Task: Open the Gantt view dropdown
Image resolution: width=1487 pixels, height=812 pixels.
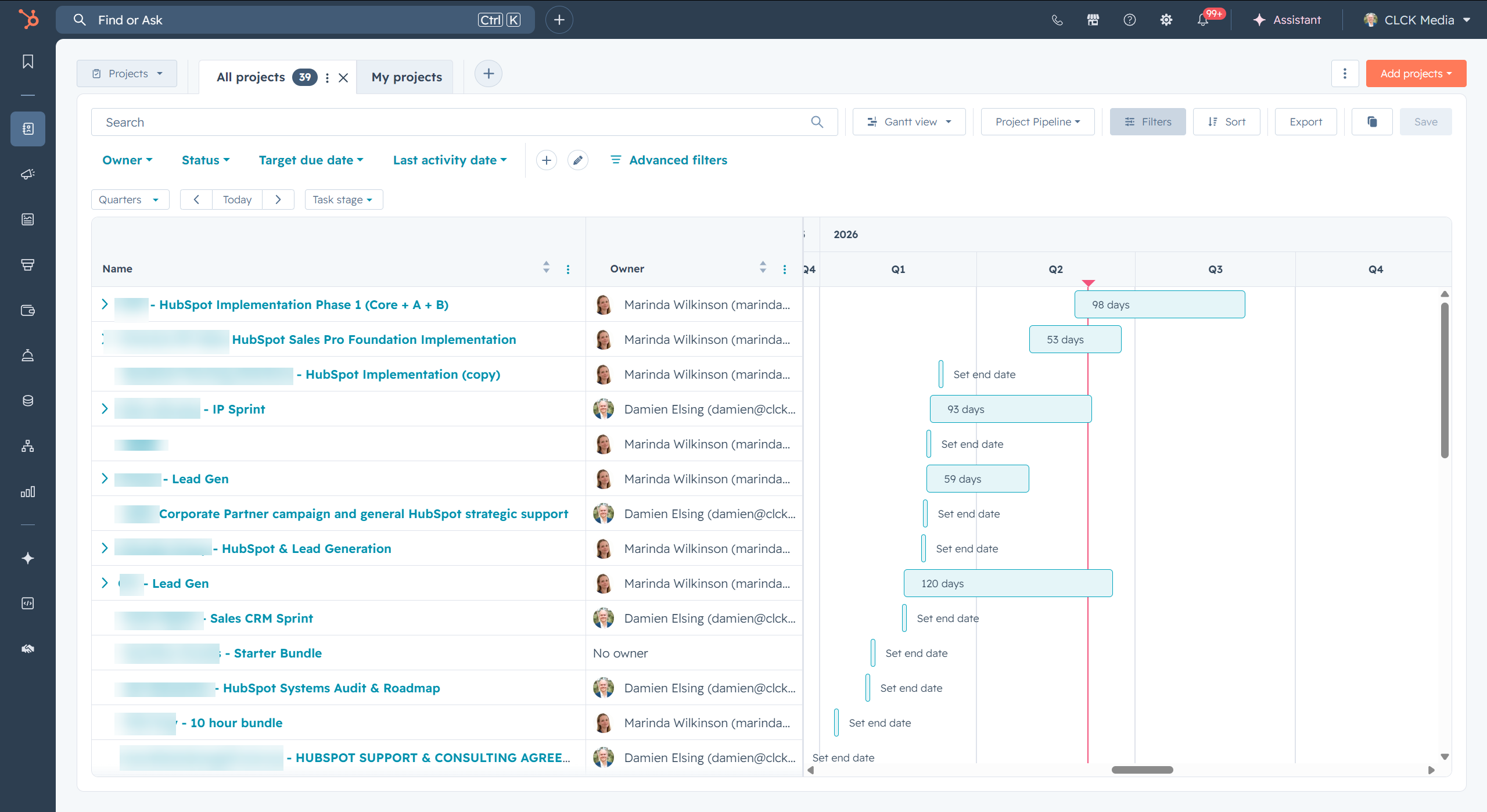Action: (x=909, y=122)
